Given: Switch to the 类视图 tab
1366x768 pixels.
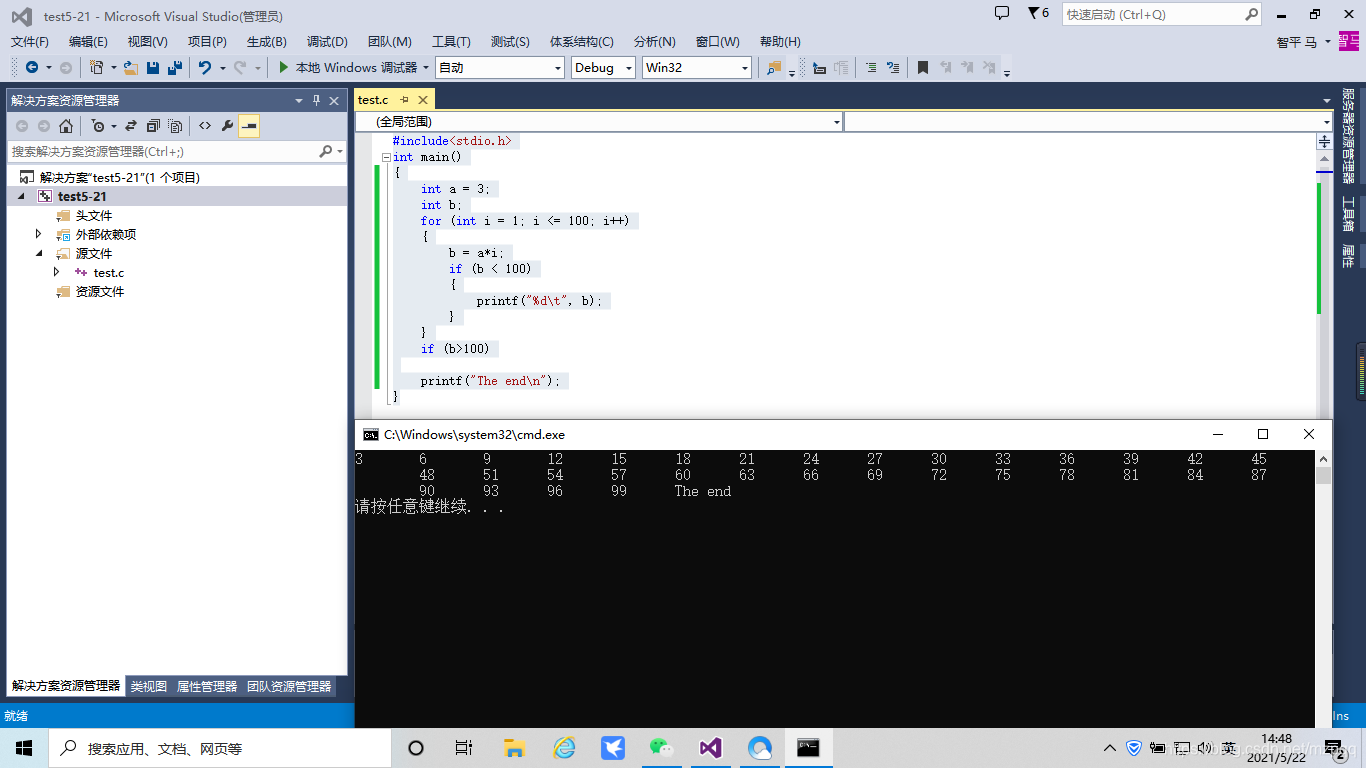Looking at the screenshot, I should pyautogui.click(x=149, y=686).
